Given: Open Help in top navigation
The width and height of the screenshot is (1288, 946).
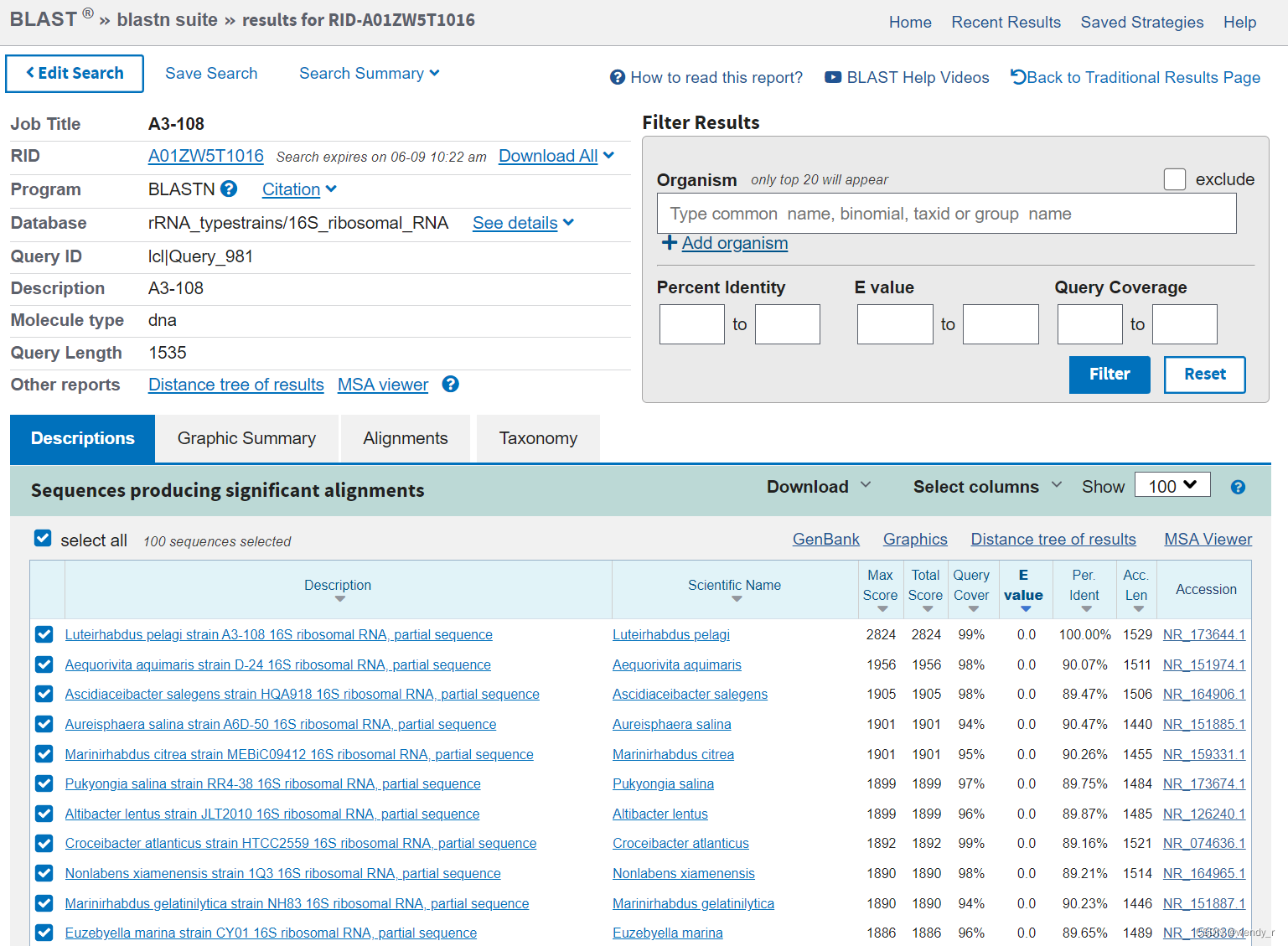Looking at the screenshot, I should pyautogui.click(x=1239, y=23).
